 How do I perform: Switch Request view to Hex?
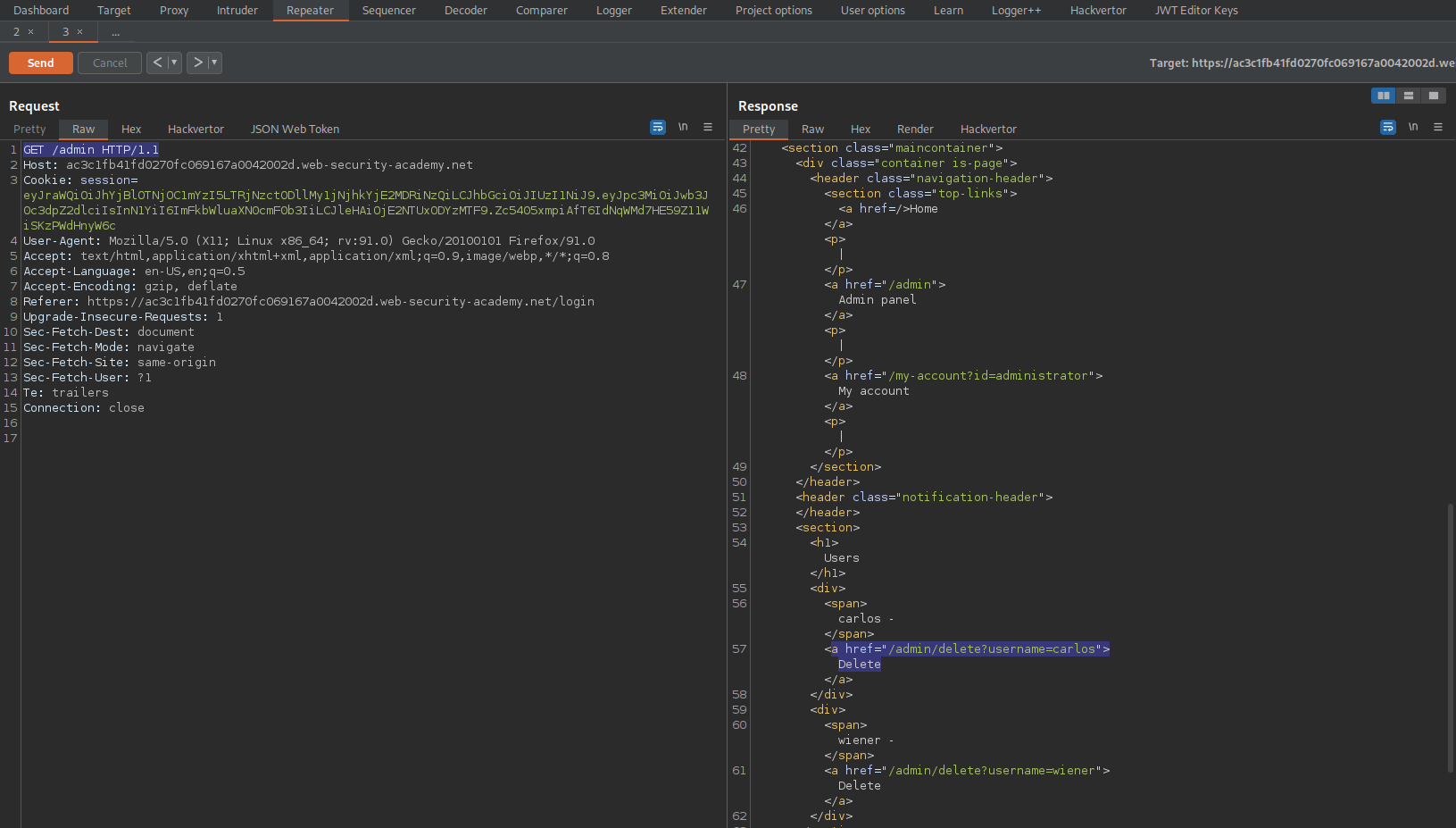tap(131, 130)
